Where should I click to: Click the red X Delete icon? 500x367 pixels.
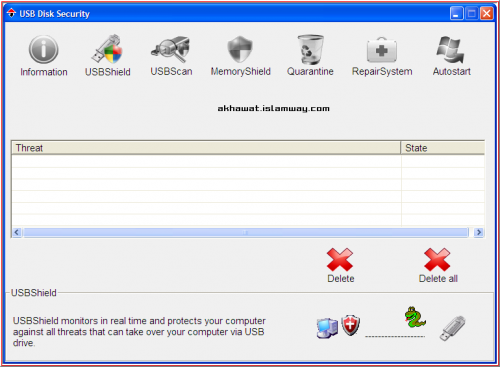click(340, 259)
